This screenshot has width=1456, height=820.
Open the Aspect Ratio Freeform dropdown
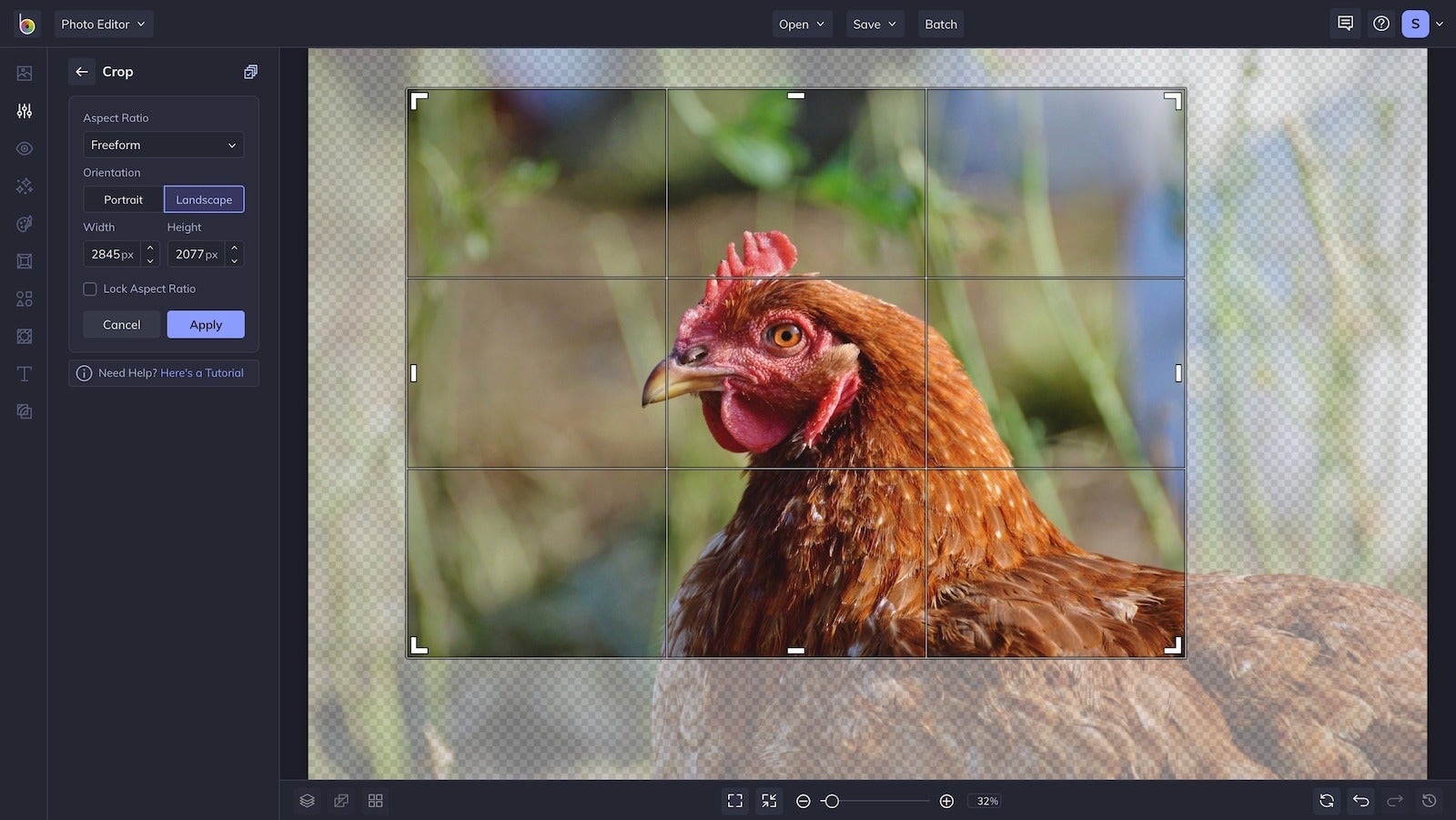(x=163, y=145)
